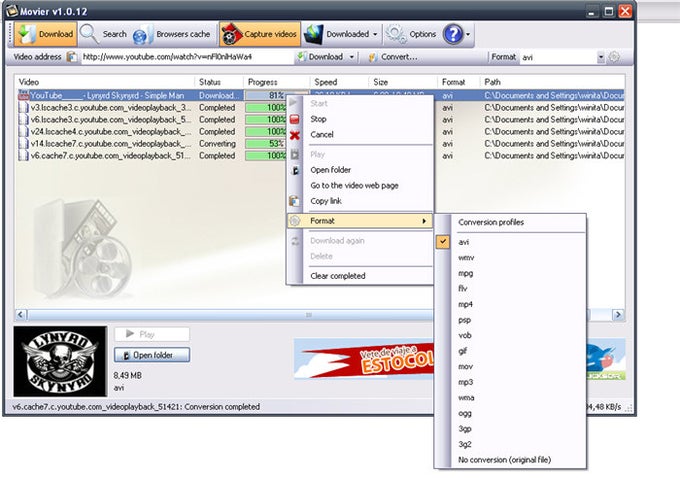
Task: Open the Format combo box arrow
Action: (x=601, y=57)
